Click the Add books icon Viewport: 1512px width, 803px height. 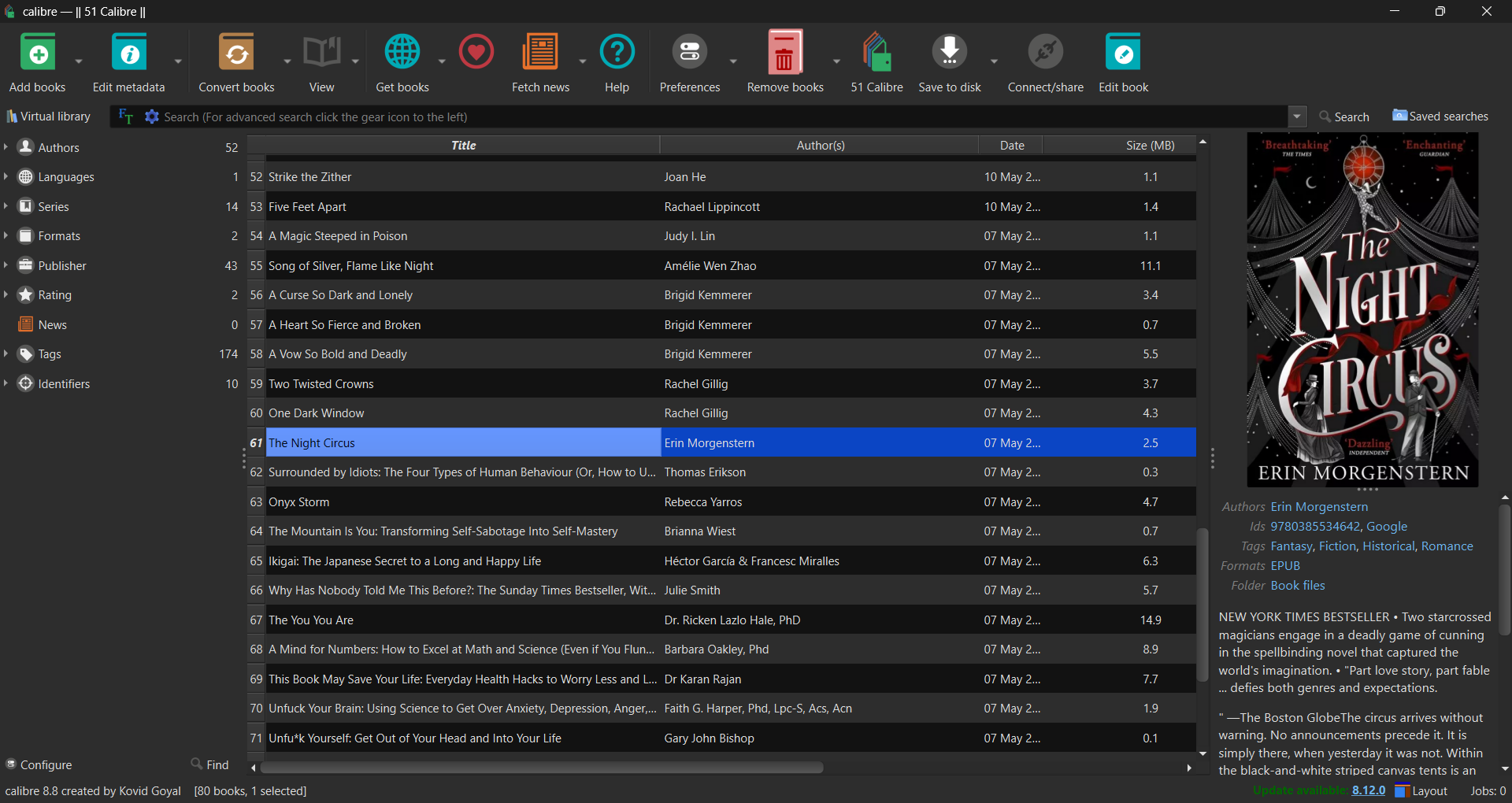click(x=37, y=54)
